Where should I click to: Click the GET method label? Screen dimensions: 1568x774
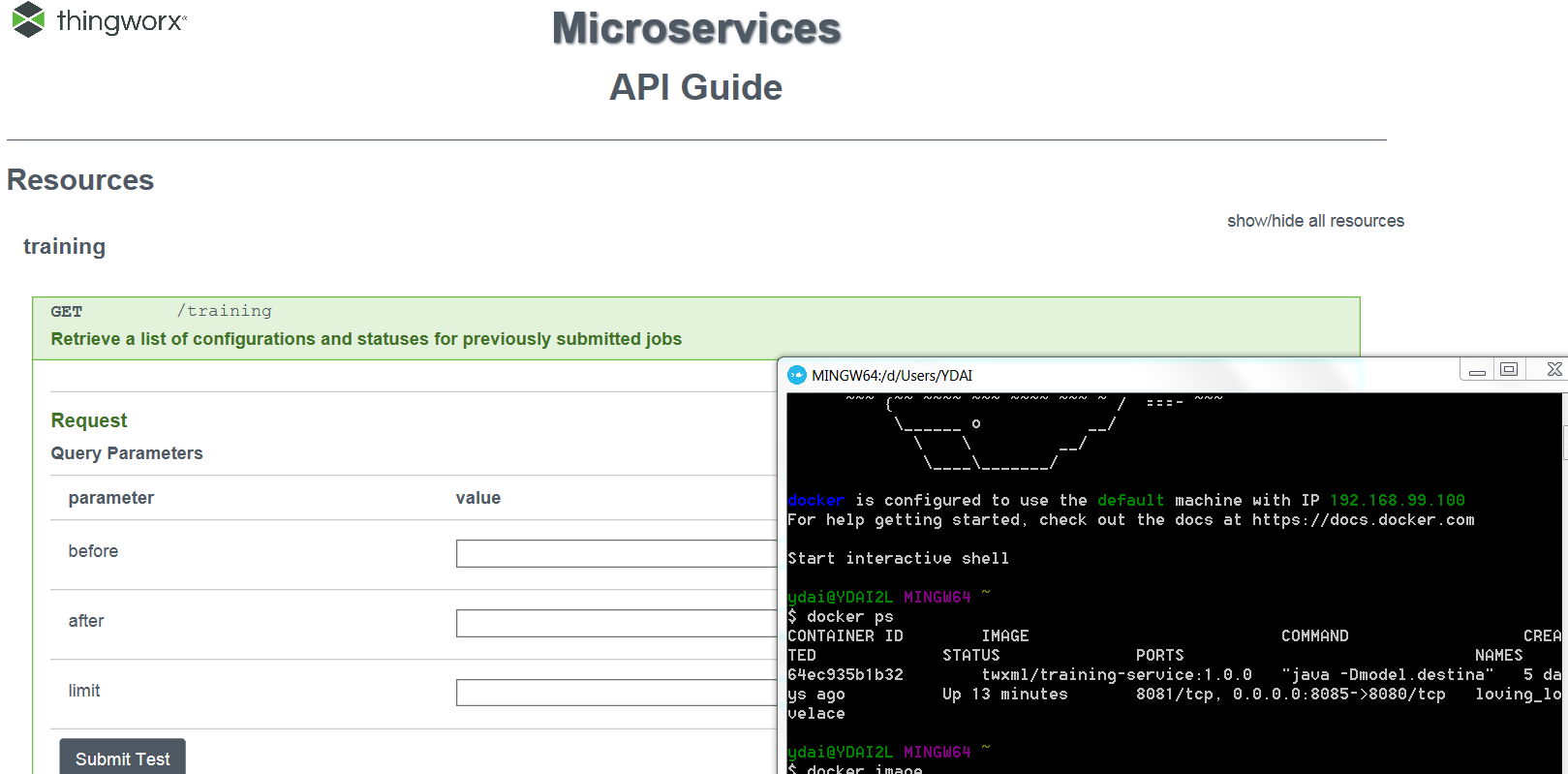coord(67,312)
